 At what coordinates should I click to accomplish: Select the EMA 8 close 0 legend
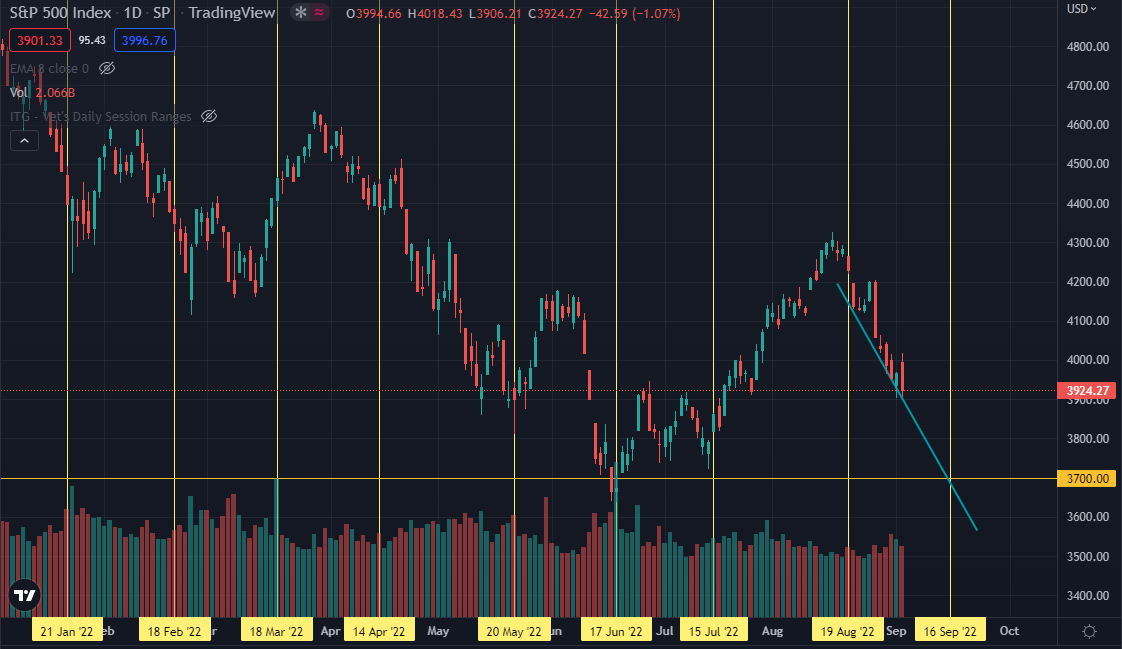point(49,69)
